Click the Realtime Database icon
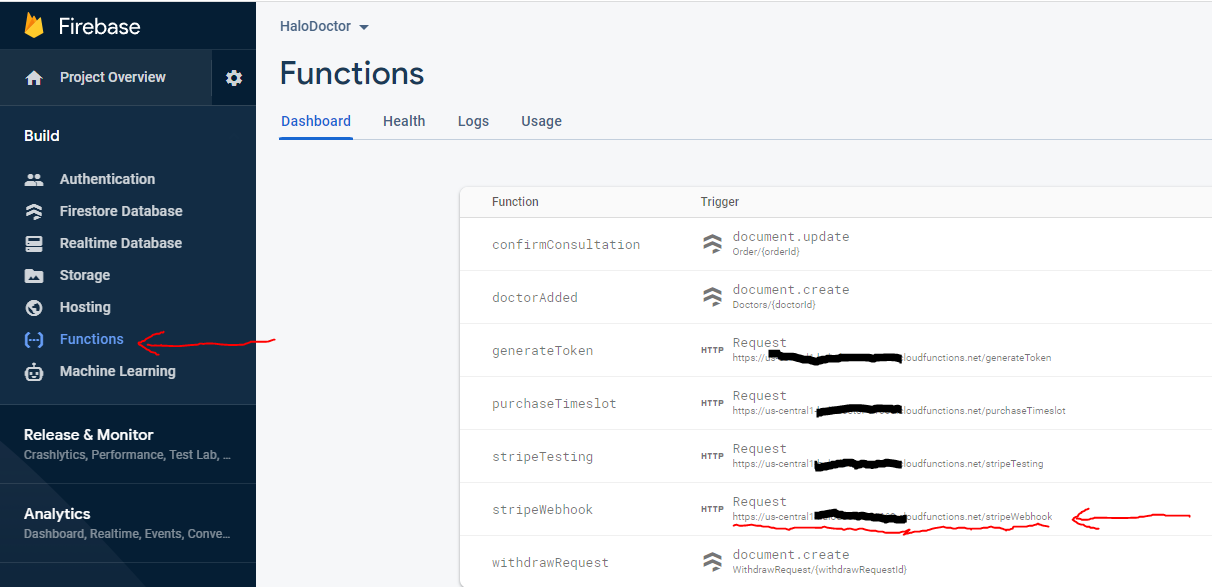The width and height of the screenshot is (1212, 587). 34,244
